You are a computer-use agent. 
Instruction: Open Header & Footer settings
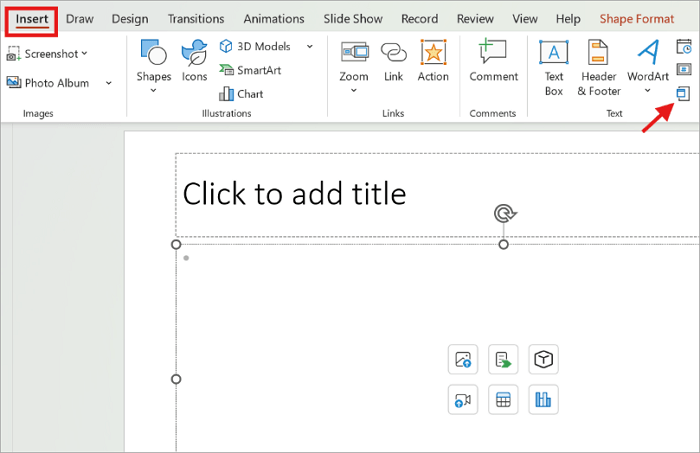pos(599,67)
